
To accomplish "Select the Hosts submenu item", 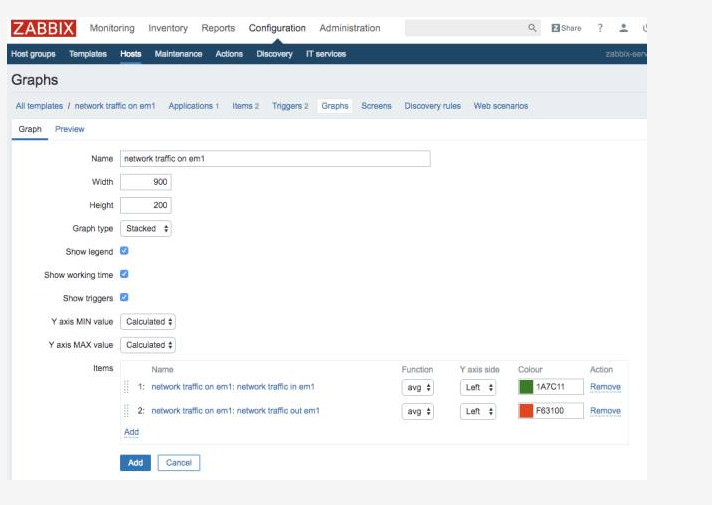I will pyautogui.click(x=131, y=54).
